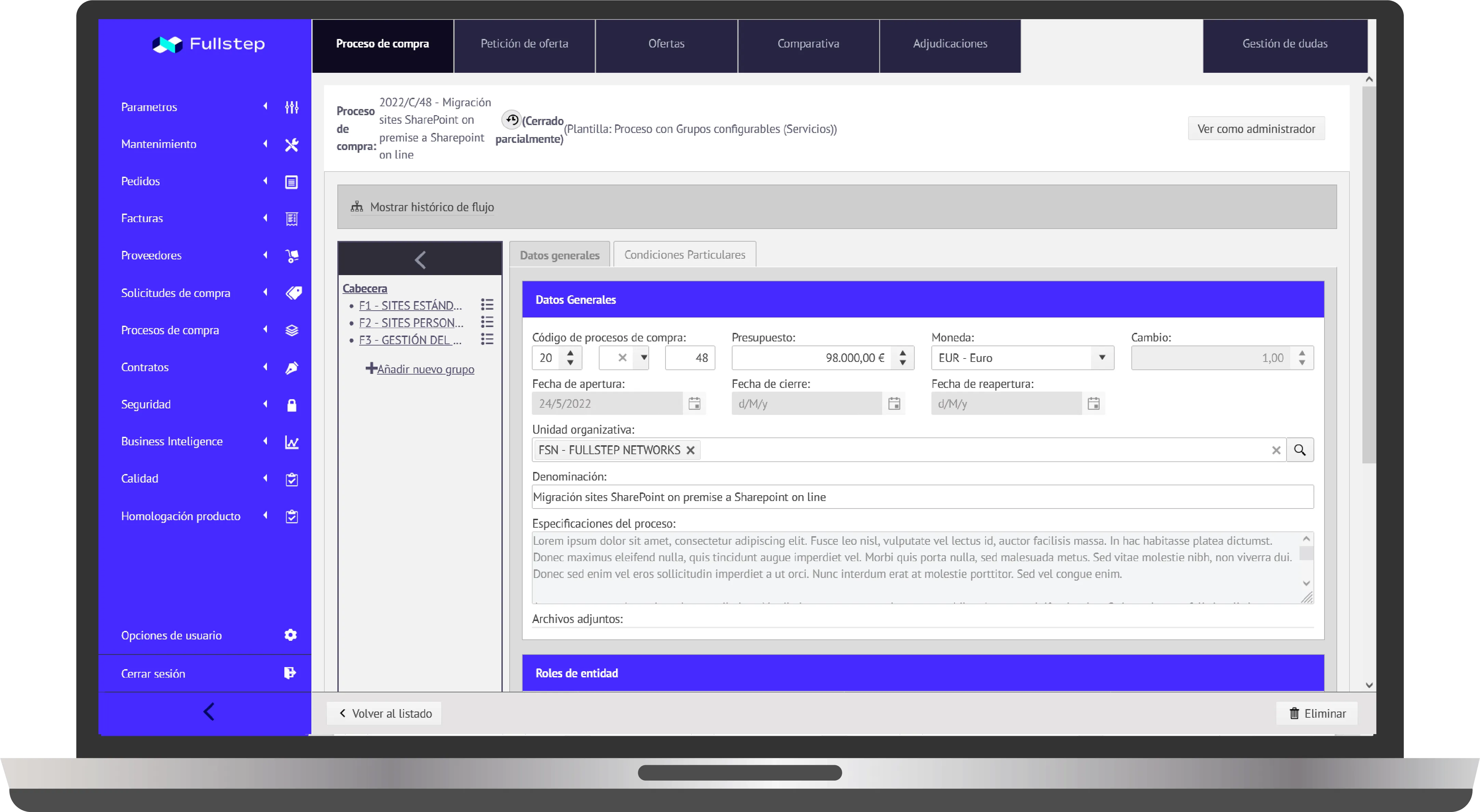The image size is (1480, 812).
Task: Collapse the group tree panel chevron
Action: tap(420, 260)
